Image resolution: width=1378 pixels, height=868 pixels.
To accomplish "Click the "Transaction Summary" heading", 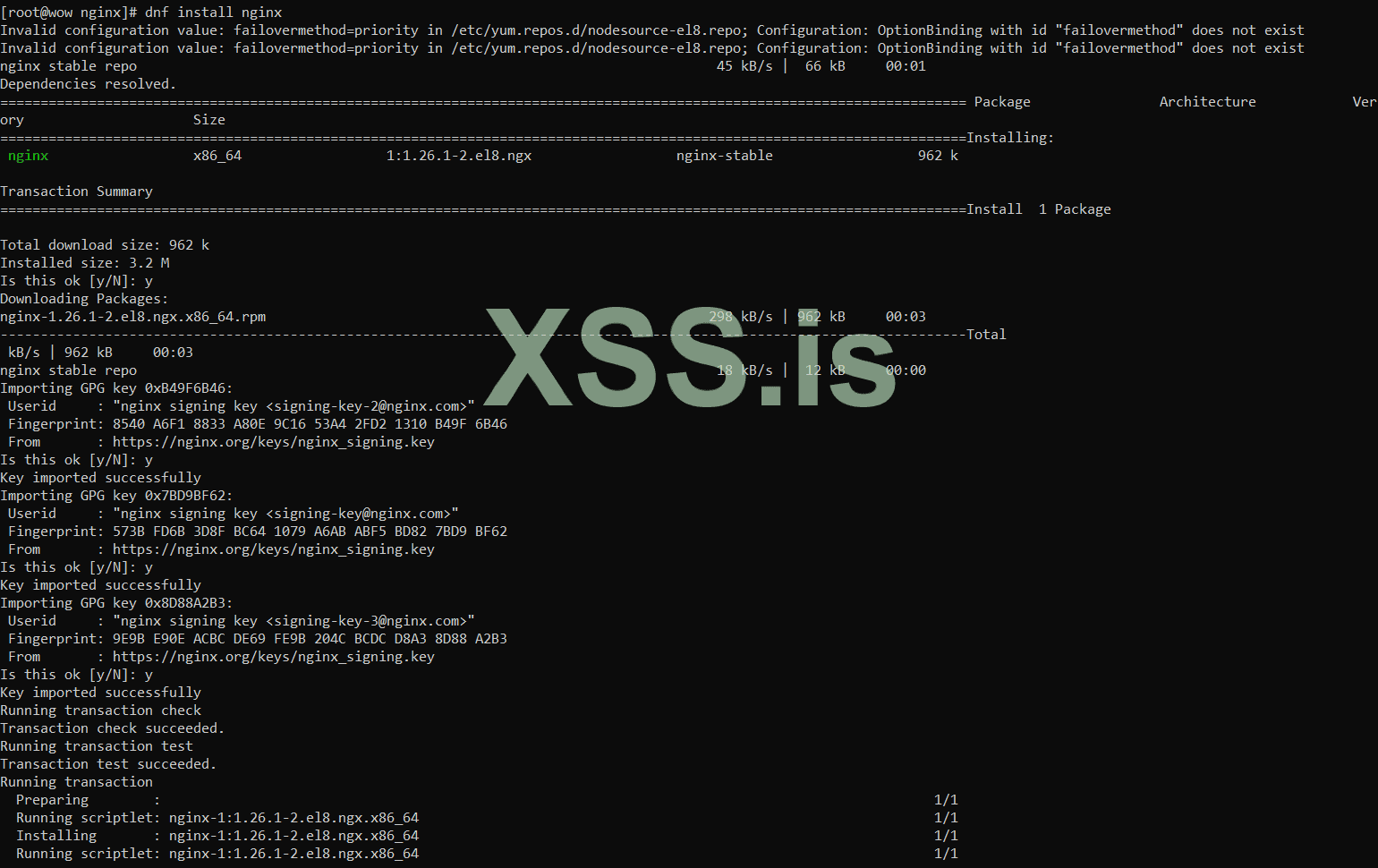I will [x=77, y=191].
